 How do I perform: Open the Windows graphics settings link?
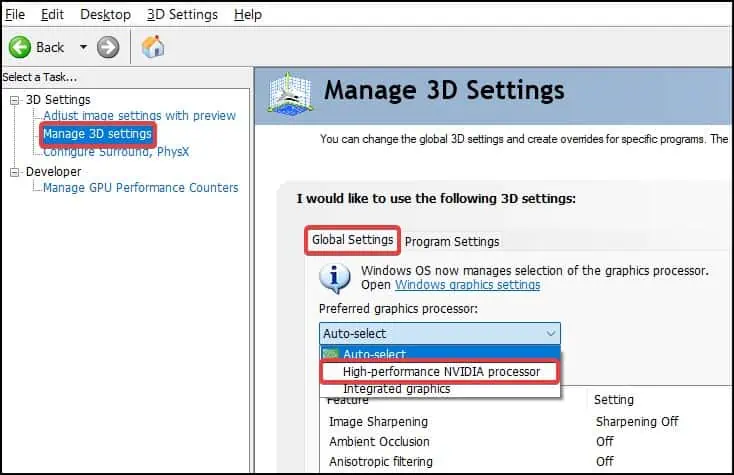point(467,285)
